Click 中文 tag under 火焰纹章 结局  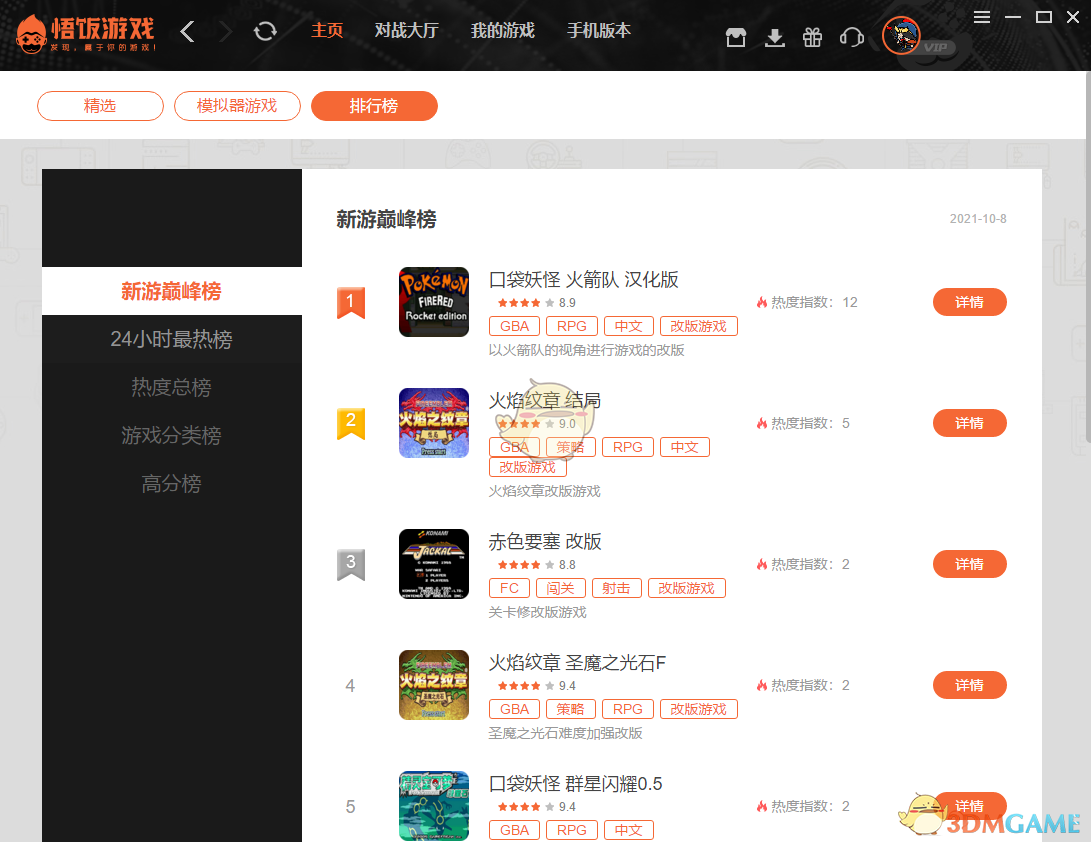[685, 447]
